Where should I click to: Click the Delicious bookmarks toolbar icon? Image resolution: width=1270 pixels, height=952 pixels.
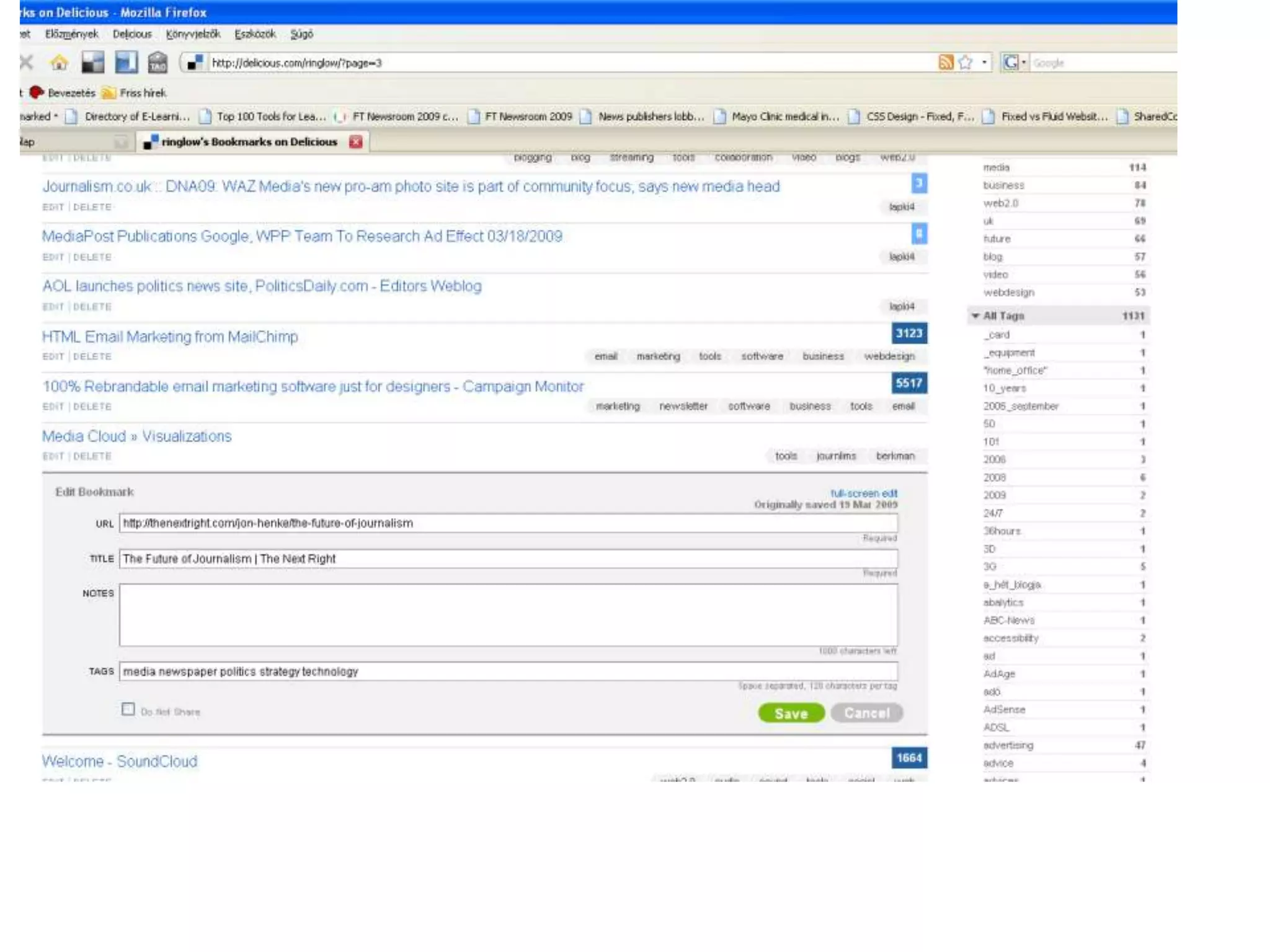(x=93, y=63)
